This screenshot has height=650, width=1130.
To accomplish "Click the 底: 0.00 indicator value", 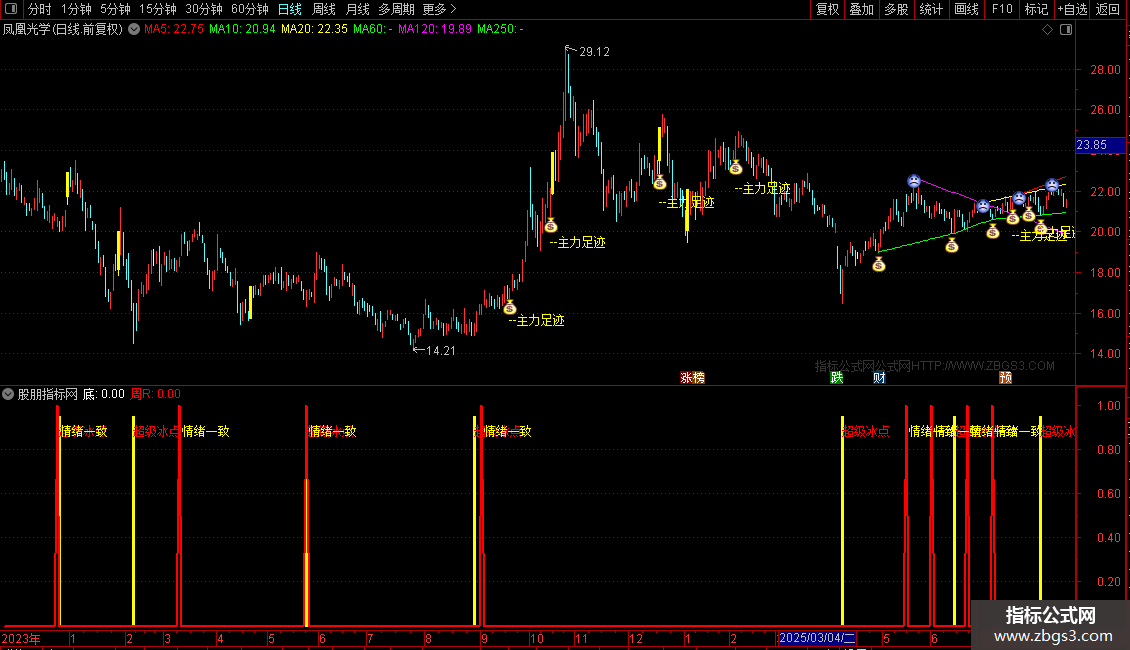I will [x=104, y=394].
